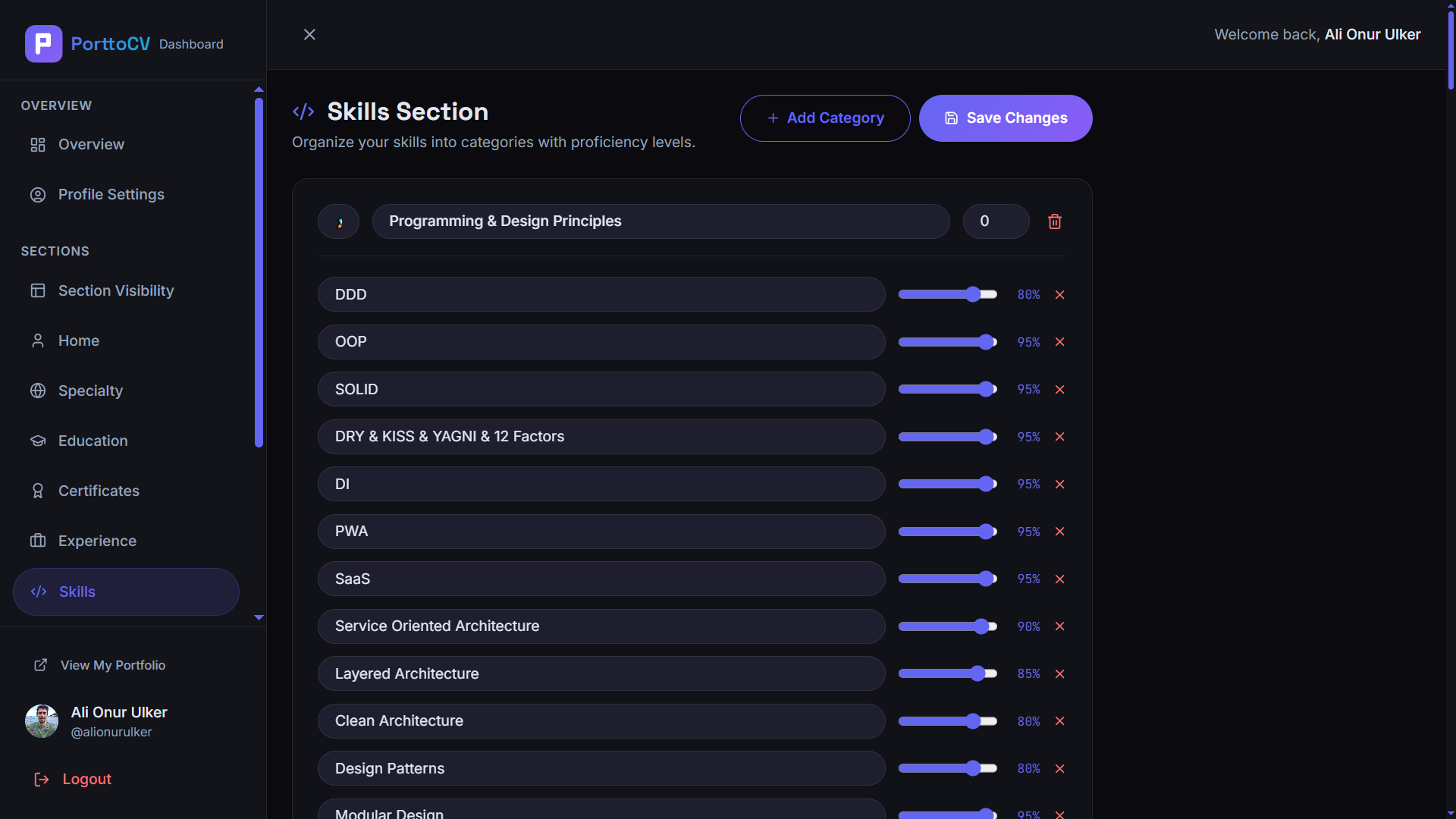Viewport: 1456px width, 819px height.
Task: Remove the Service Oriented Architecture skill
Action: 1060,626
